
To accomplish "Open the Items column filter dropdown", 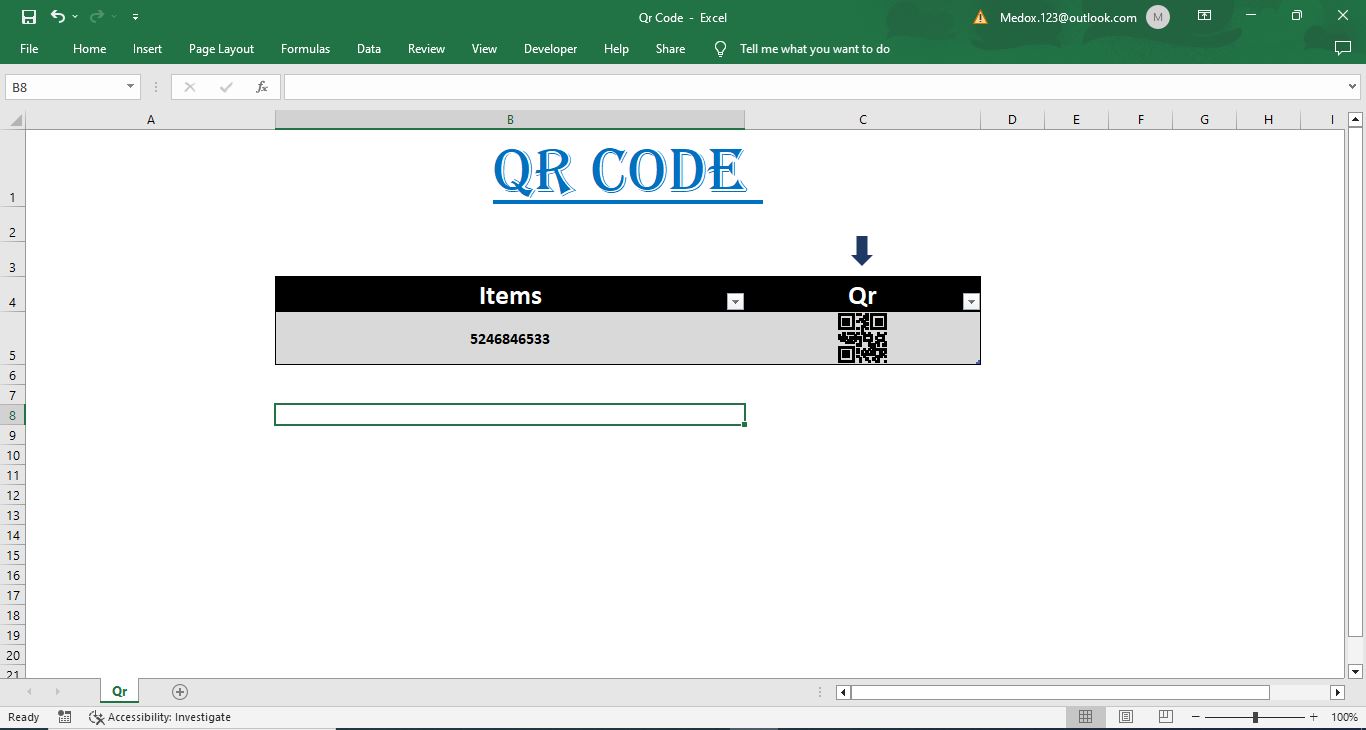I will click(735, 302).
